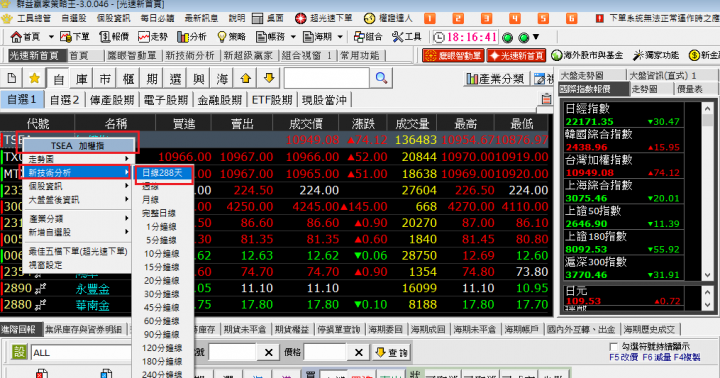
Task: Expand the dropdown arrow next to 帳務
Action: tap(293, 37)
